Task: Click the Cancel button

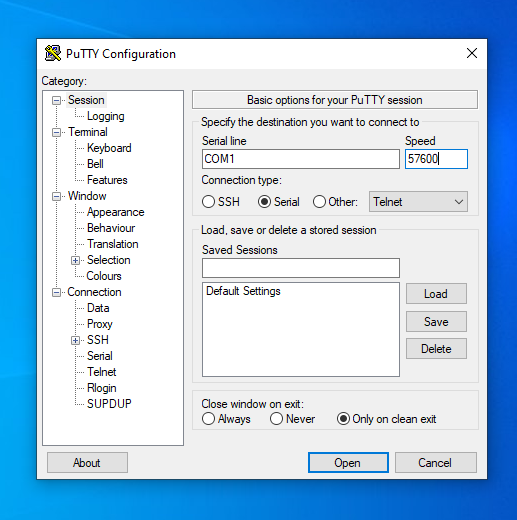Action: pos(436,463)
